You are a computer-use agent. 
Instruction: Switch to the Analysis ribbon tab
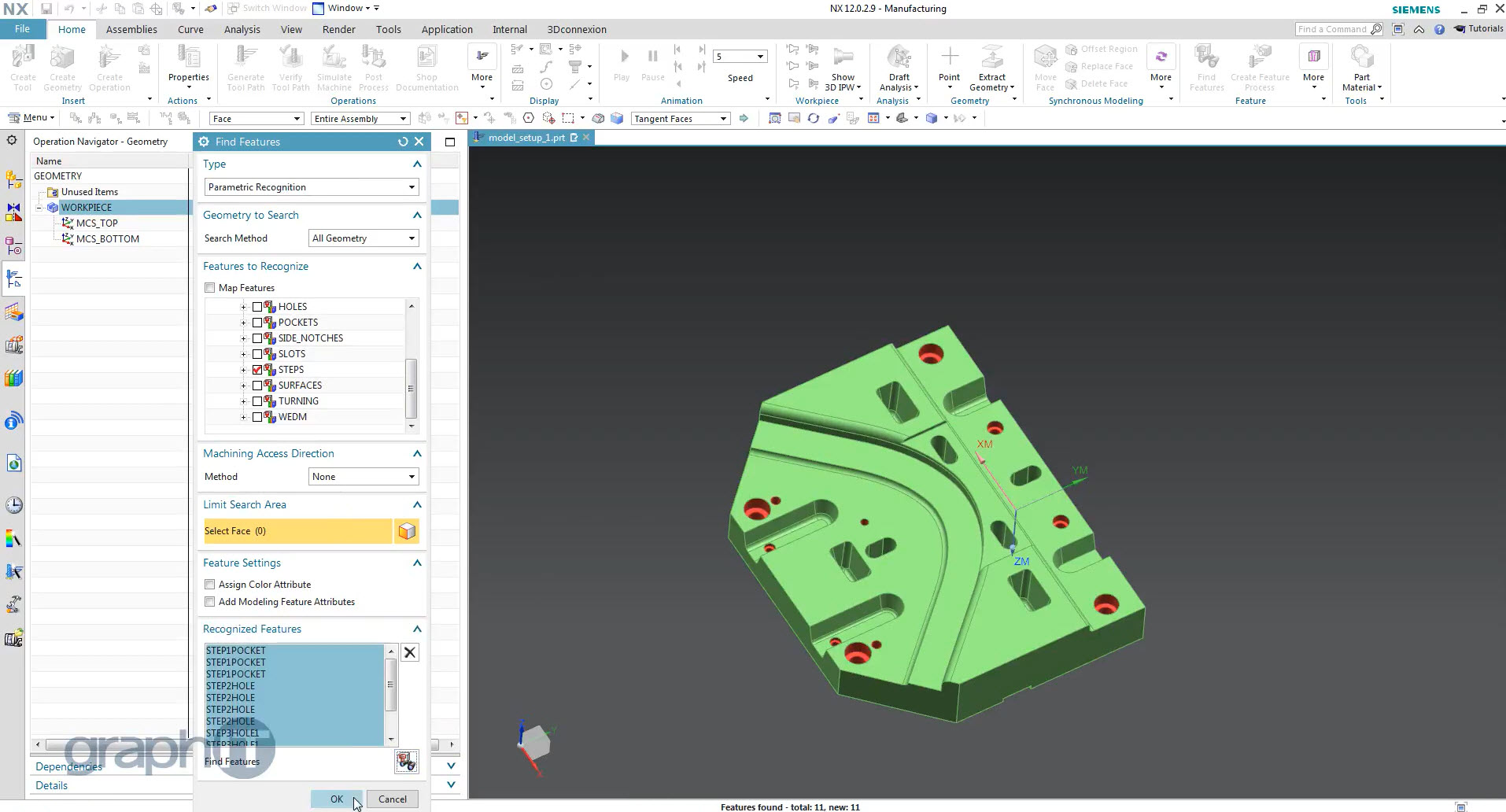coord(242,29)
